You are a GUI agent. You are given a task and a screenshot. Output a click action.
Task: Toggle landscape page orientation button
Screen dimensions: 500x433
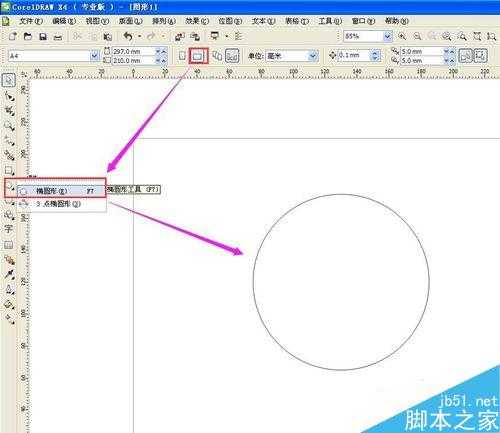pyautogui.click(x=198, y=56)
